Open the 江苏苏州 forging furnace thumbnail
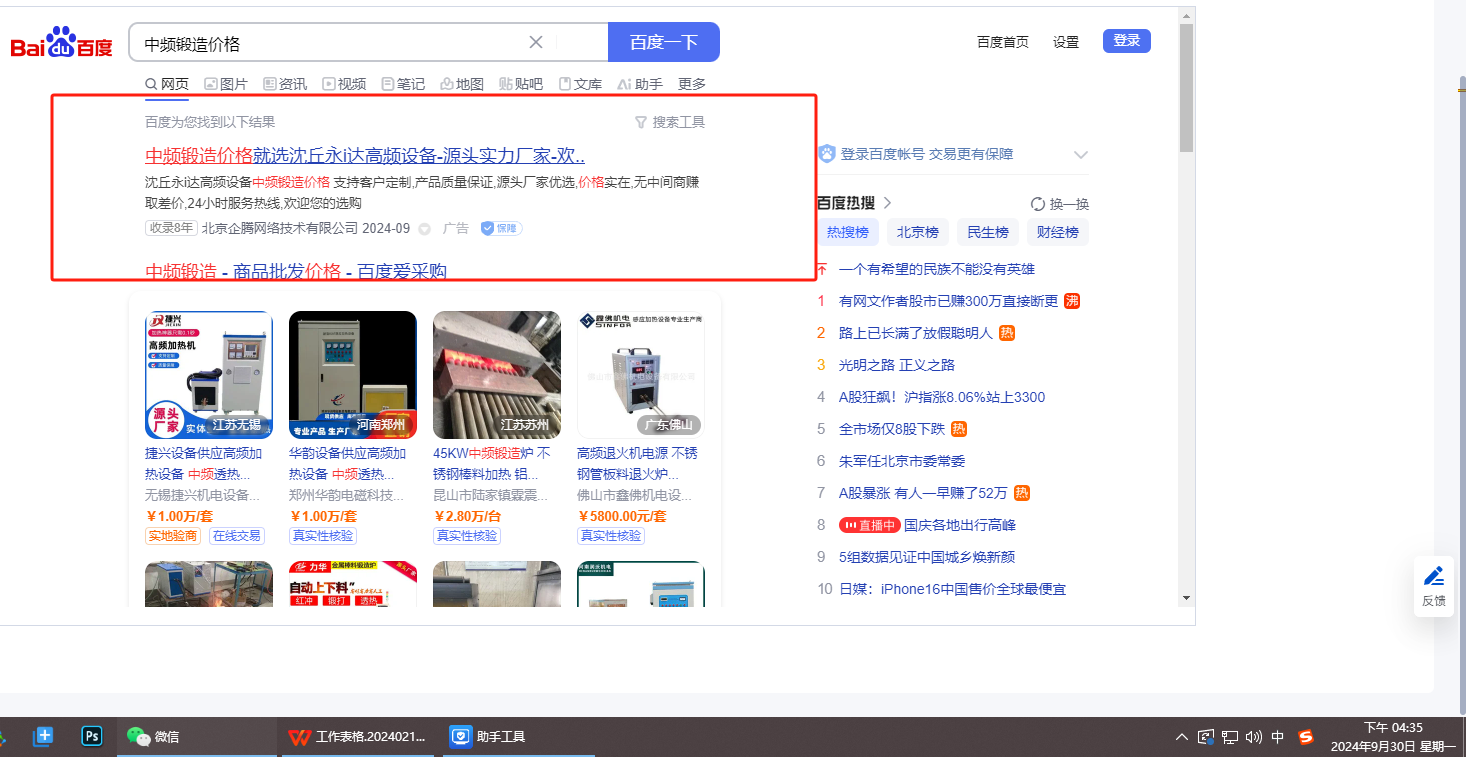Screen dimensions: 1466x757 (497, 375)
